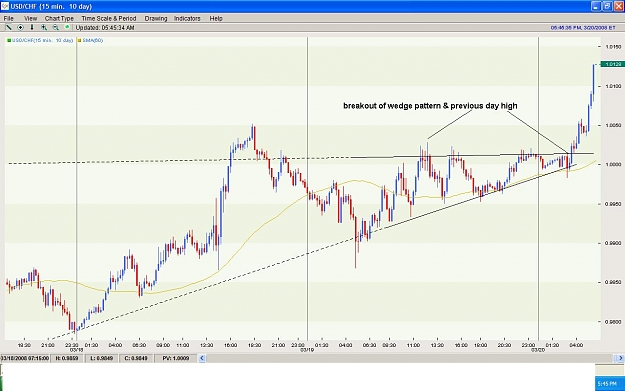Click the L: 0.9849 status field
Viewport: 625px width, 391px height.
click(x=101, y=358)
